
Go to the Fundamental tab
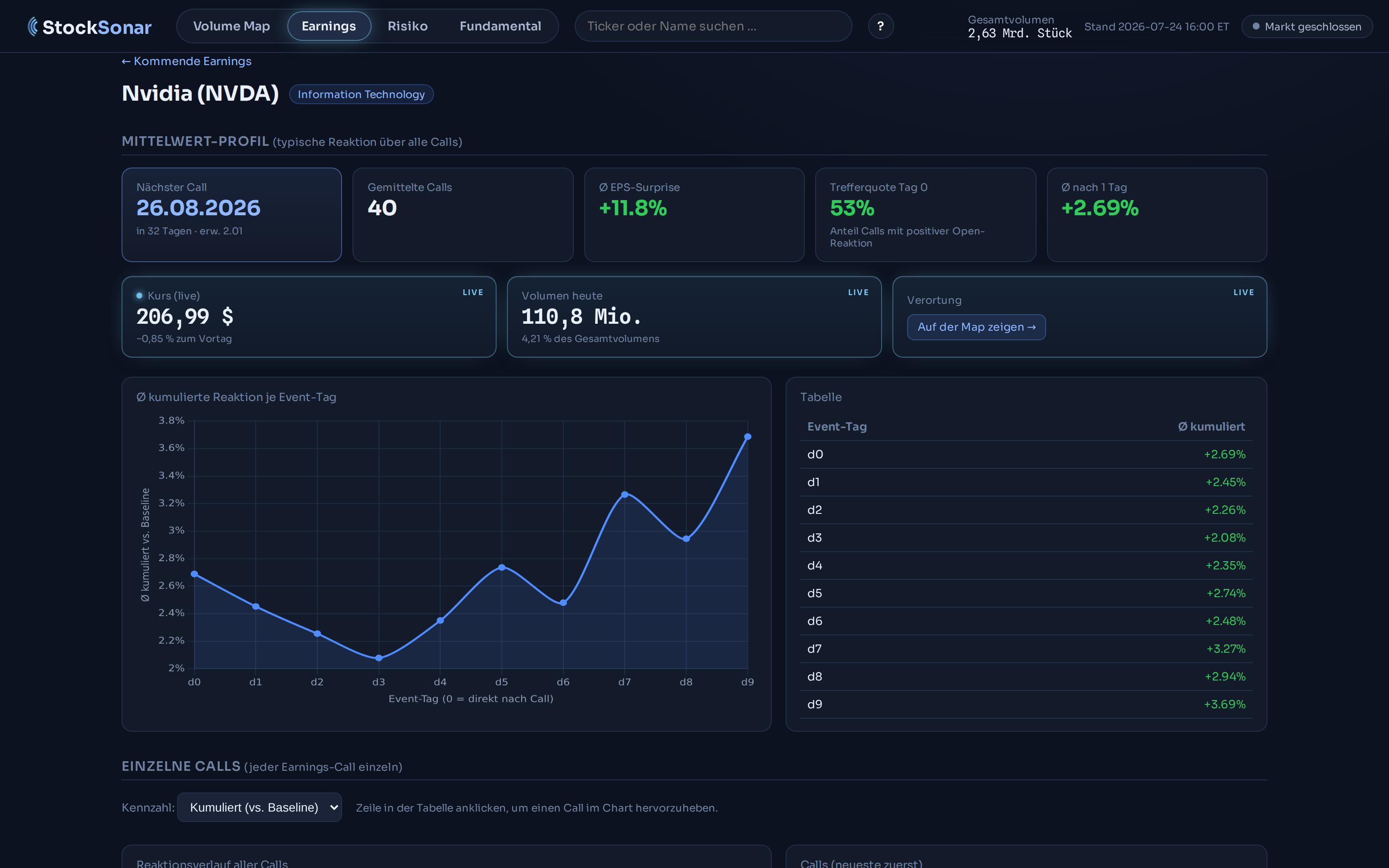click(500, 26)
